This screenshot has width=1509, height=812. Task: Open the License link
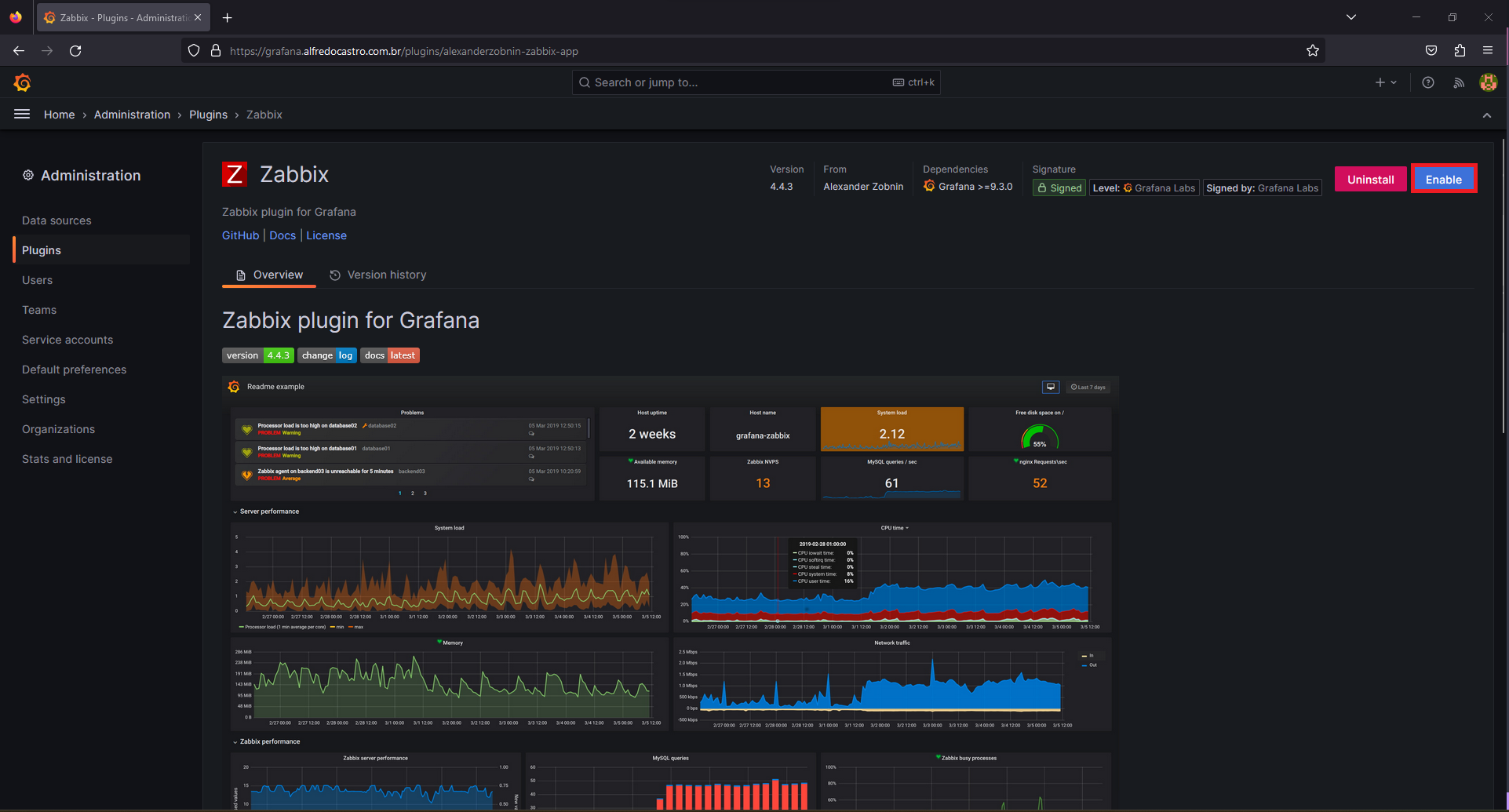point(326,235)
